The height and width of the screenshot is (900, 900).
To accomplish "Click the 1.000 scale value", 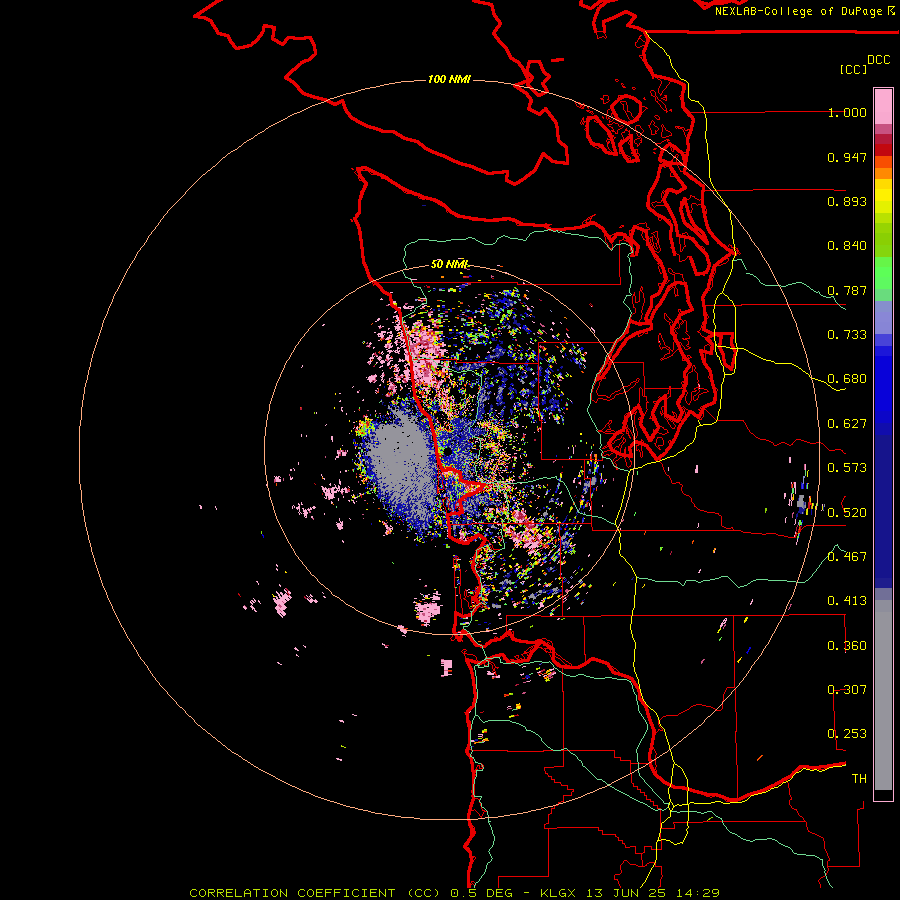I will 847,112.
